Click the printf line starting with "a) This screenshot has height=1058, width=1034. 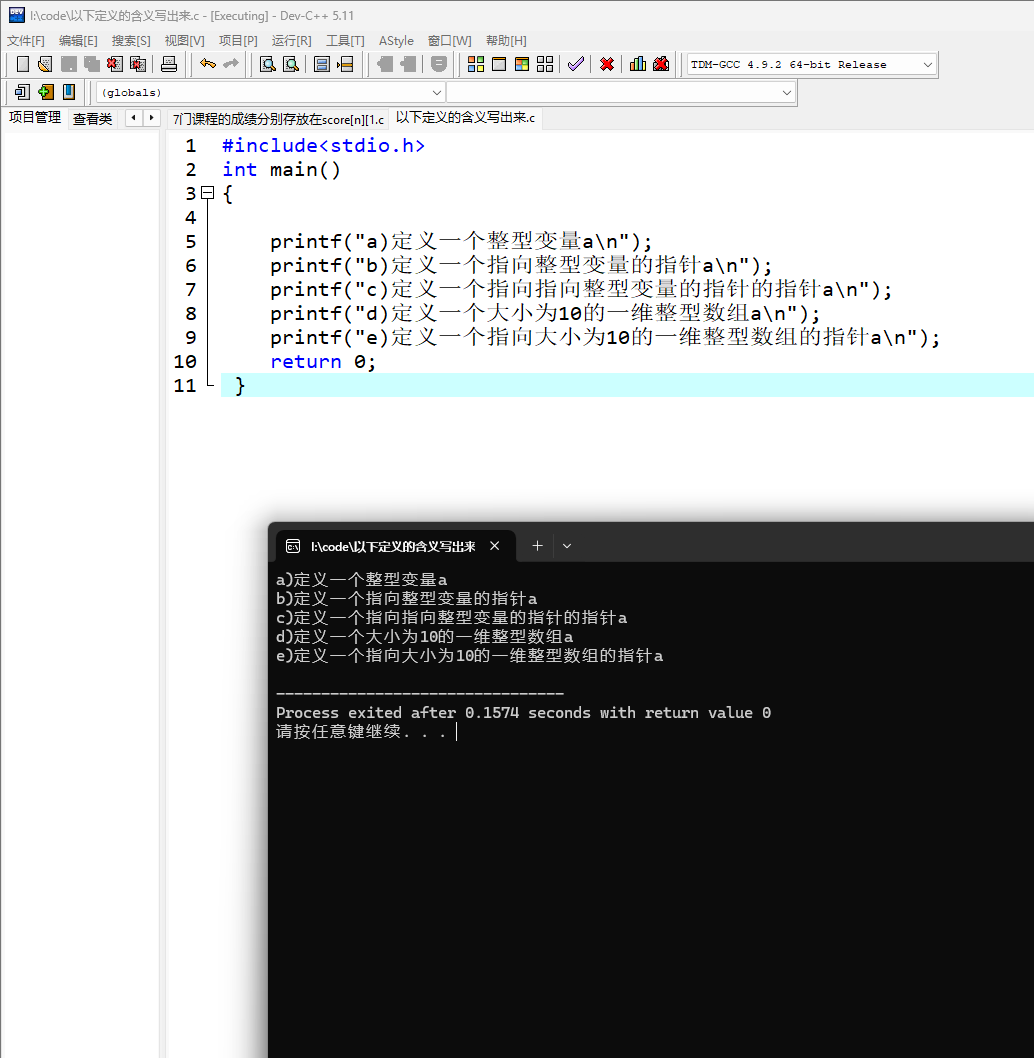pyautogui.click(x=461, y=242)
